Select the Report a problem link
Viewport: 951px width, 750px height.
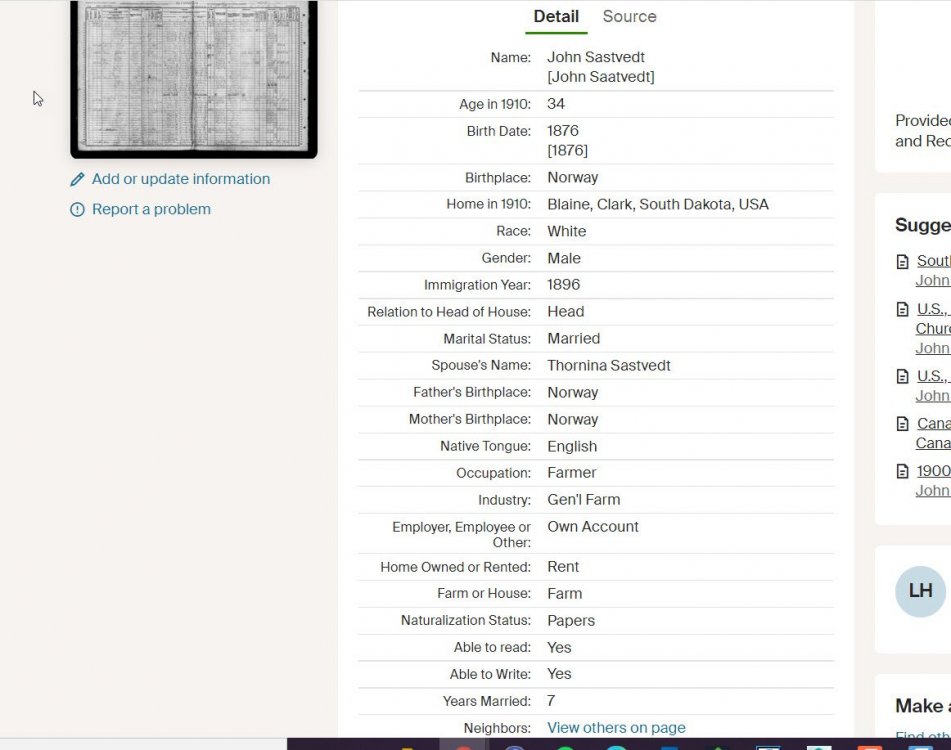pos(151,209)
